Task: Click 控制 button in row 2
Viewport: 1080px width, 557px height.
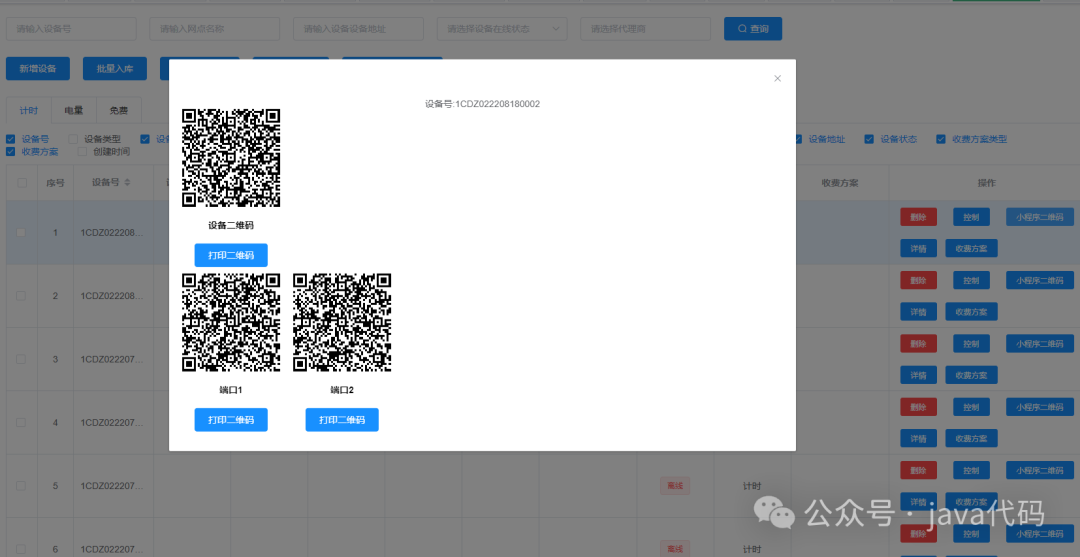Action: pos(971,280)
